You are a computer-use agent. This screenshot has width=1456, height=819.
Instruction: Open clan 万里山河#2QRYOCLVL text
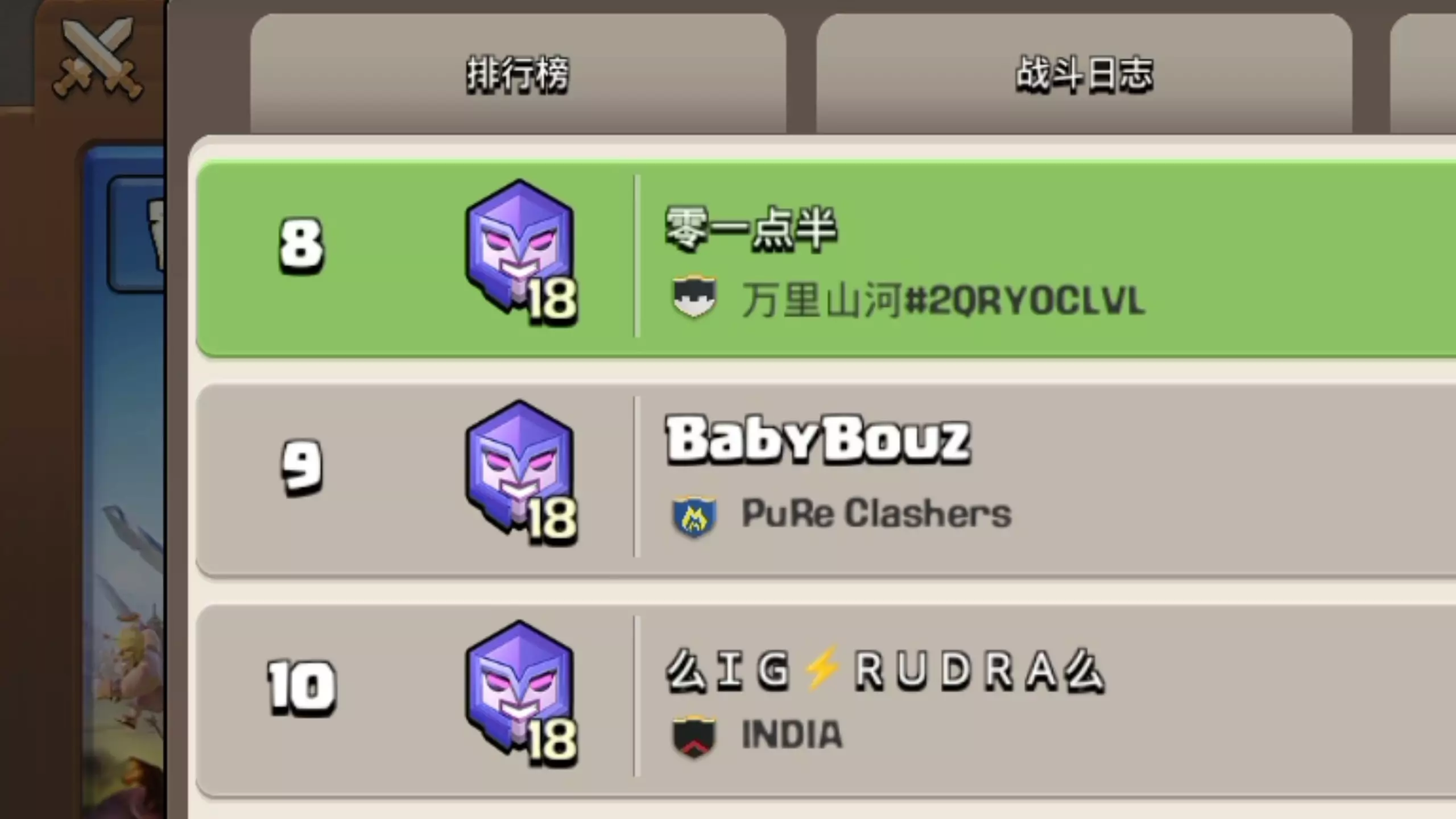(x=944, y=300)
